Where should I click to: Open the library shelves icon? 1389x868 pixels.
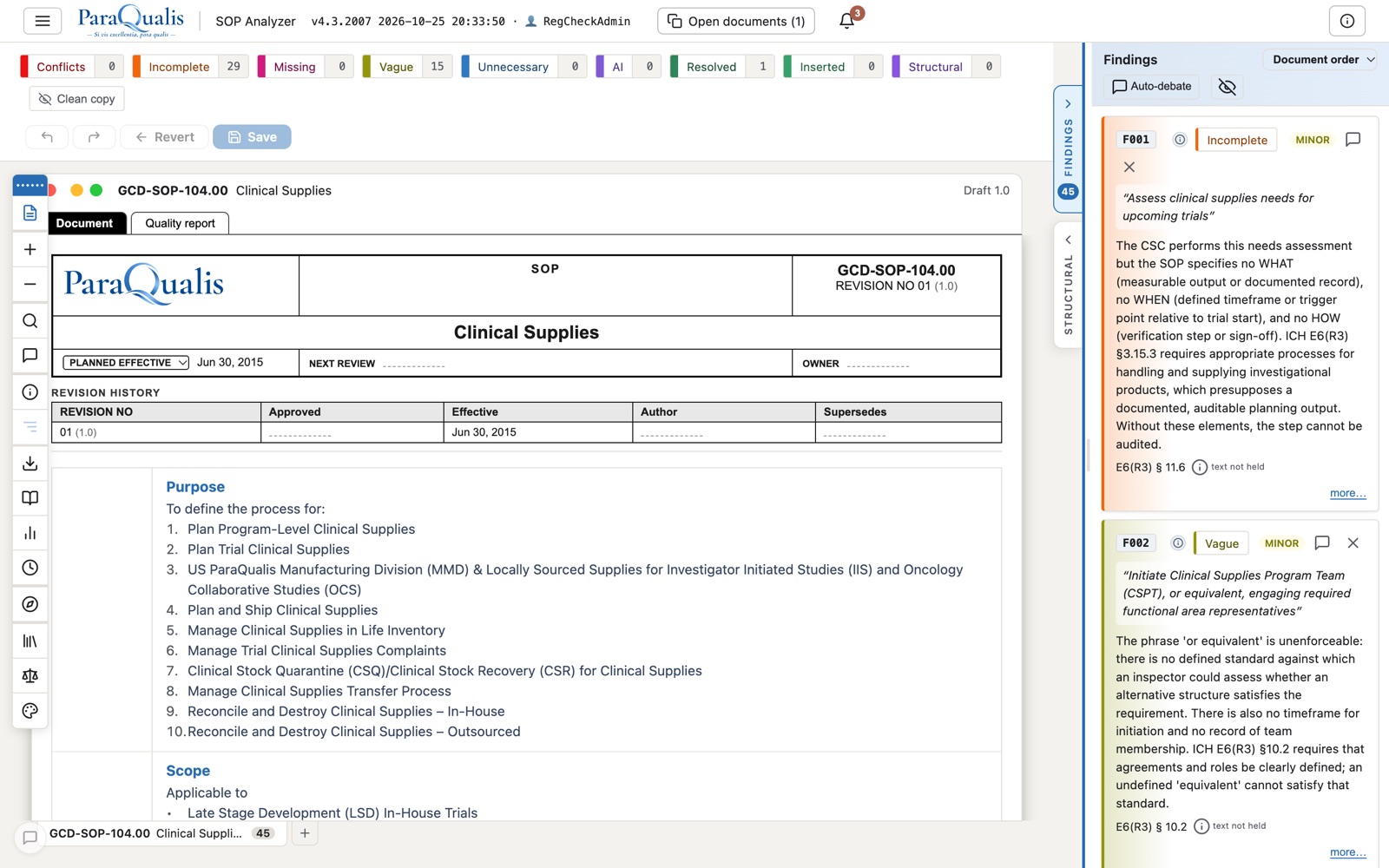pyautogui.click(x=30, y=641)
